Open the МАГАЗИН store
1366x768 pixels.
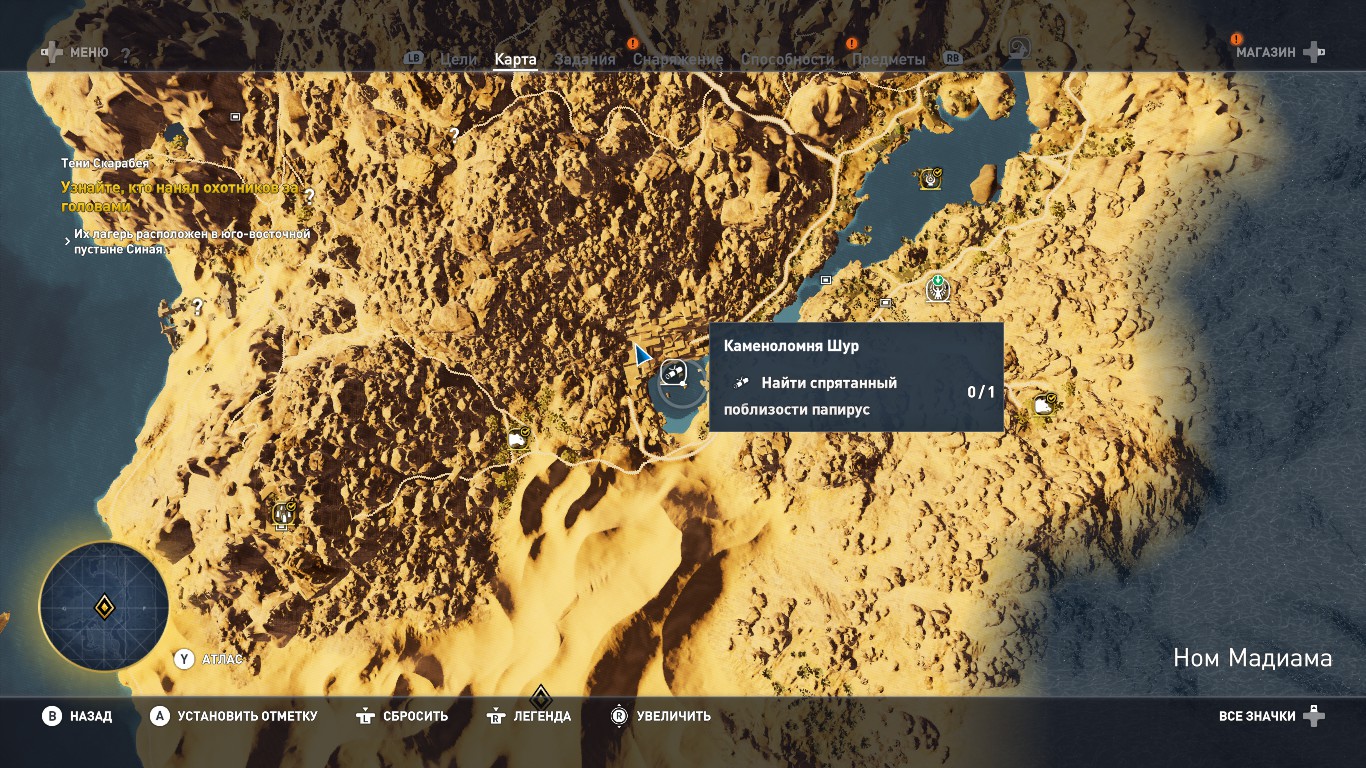(x=1265, y=52)
